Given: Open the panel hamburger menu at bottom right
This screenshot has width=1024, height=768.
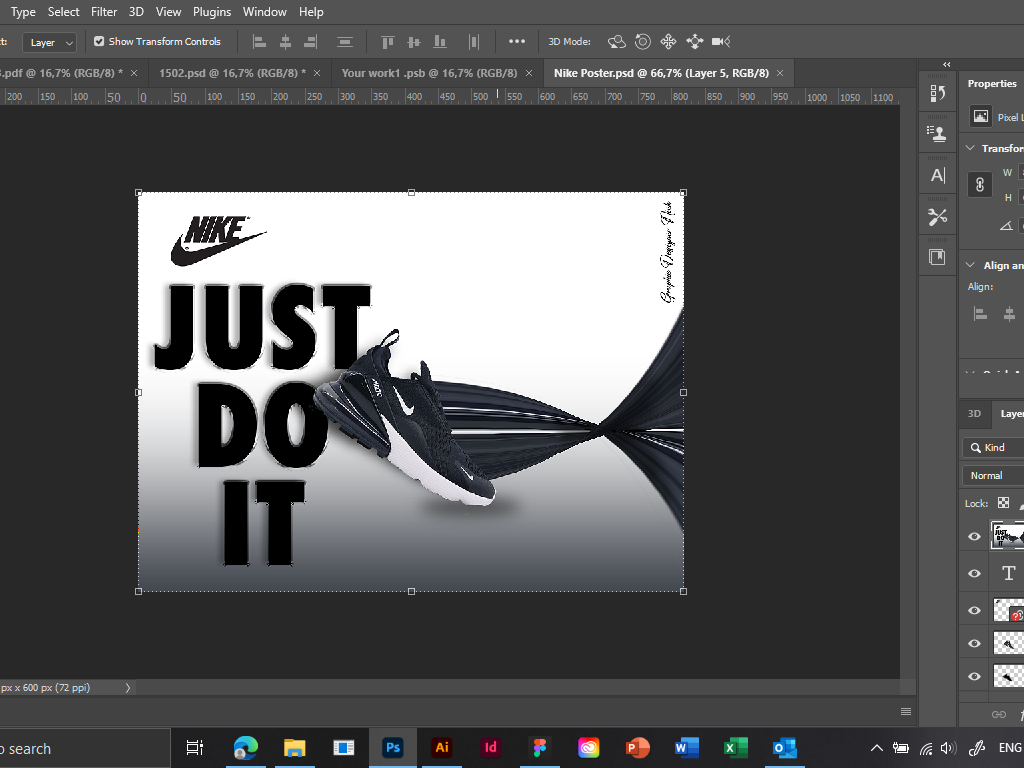Looking at the screenshot, I should [906, 712].
